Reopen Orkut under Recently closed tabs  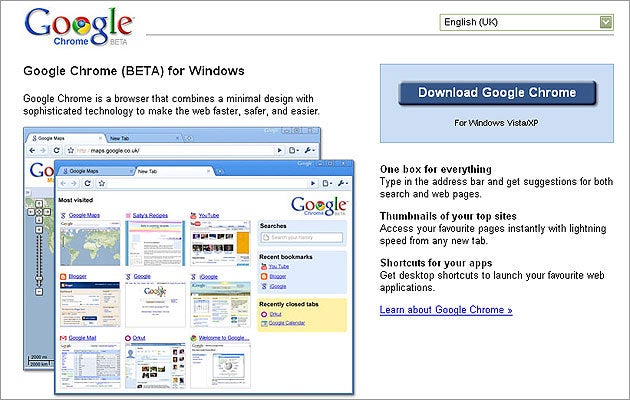pyautogui.click(x=275, y=314)
